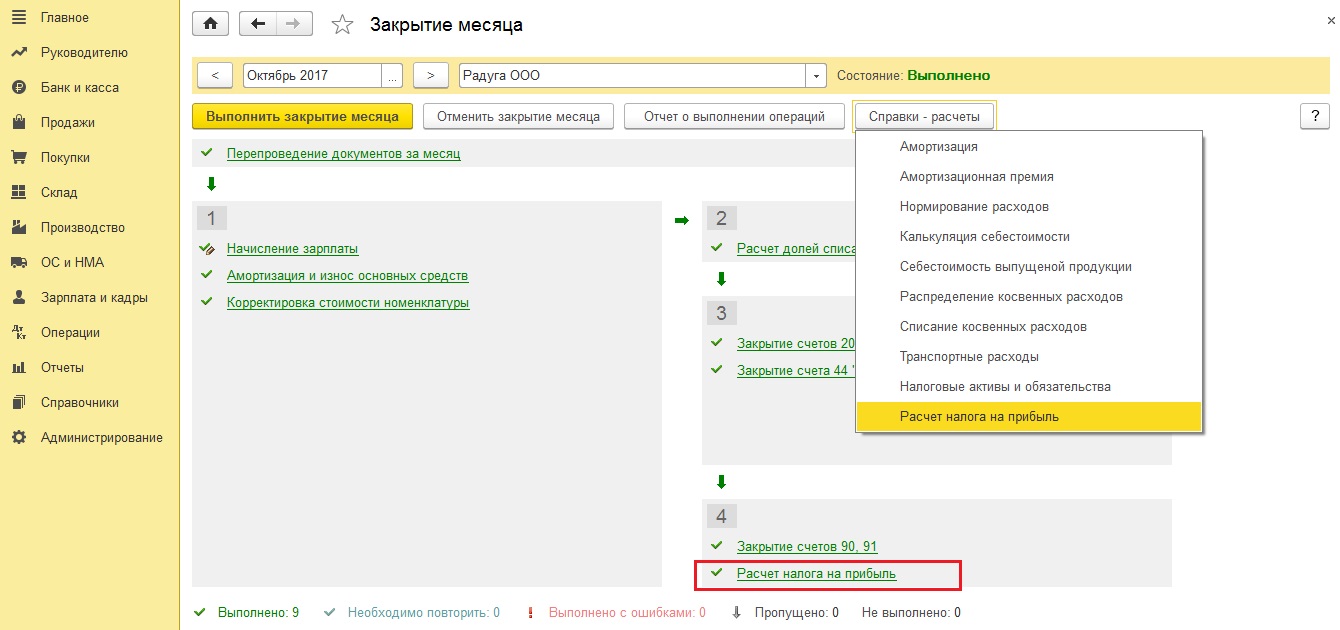Select Калькуляция себестоимости menu entry
The width and height of the screenshot is (1340, 630).
pos(970,237)
